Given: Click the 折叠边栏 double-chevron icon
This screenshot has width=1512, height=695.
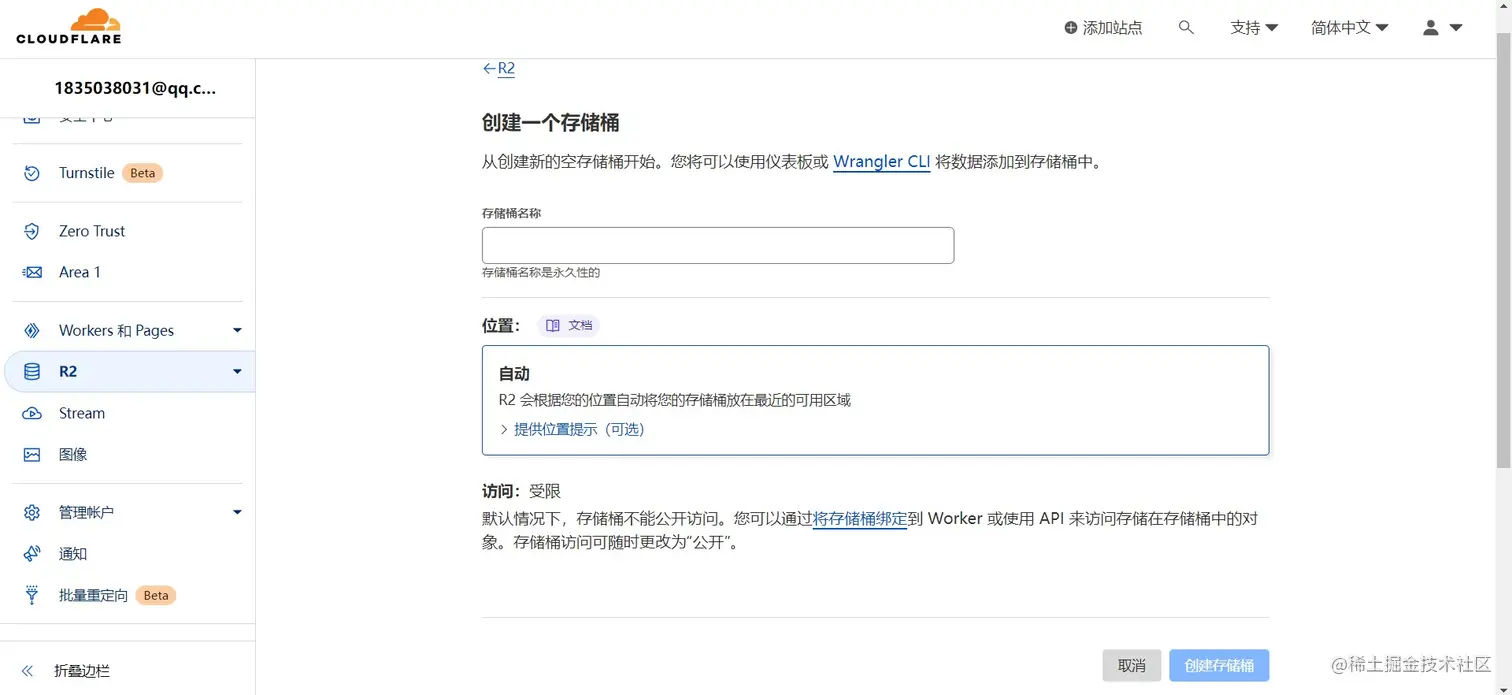Looking at the screenshot, I should click(x=28, y=671).
